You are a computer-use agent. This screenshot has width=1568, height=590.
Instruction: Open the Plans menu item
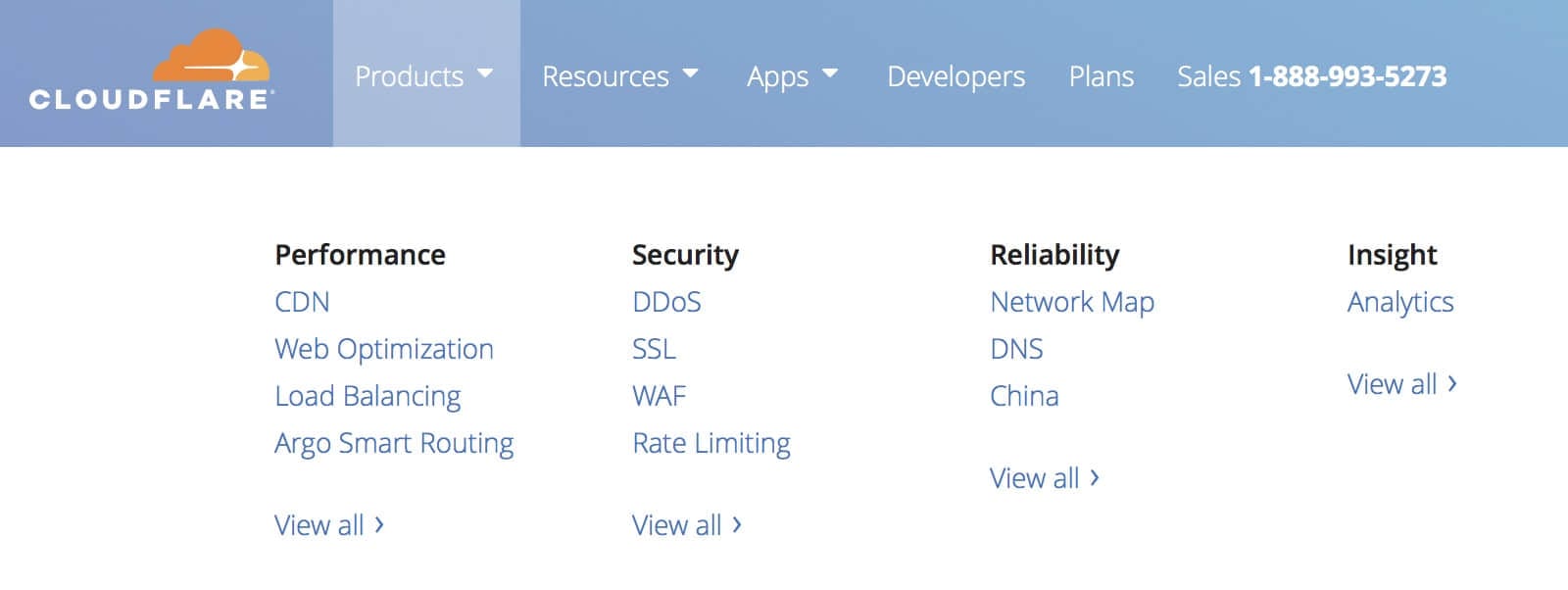pyautogui.click(x=1101, y=76)
